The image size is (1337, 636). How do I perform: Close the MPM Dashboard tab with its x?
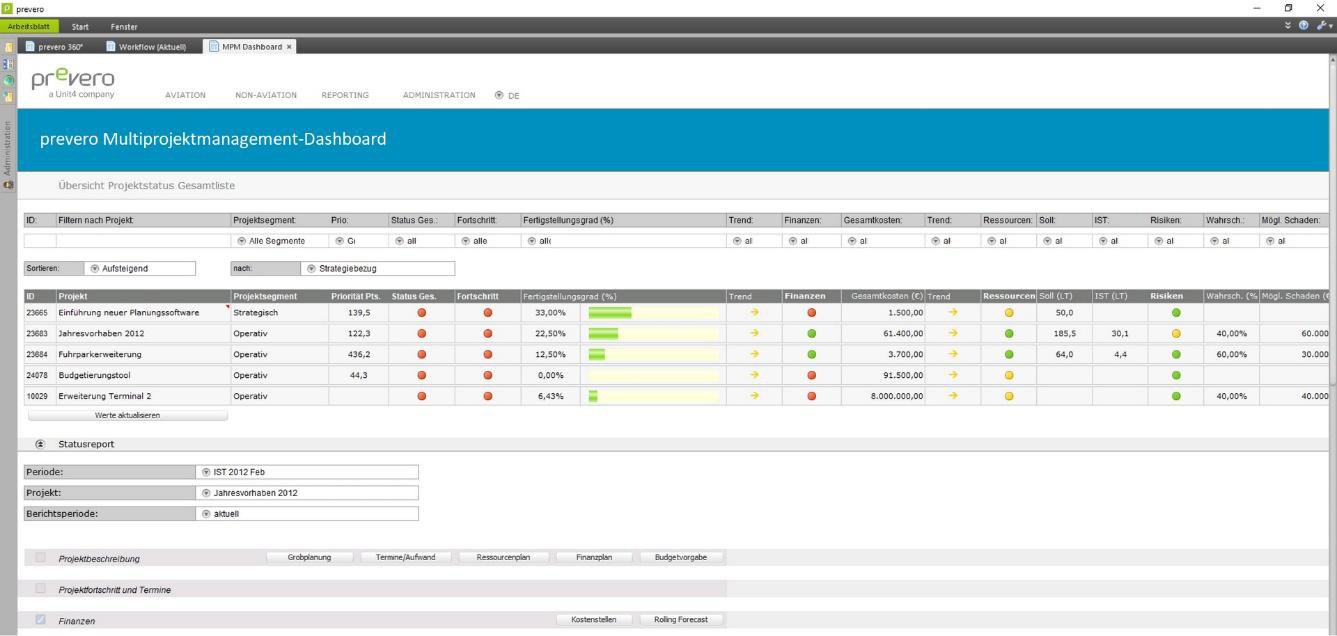point(289,46)
